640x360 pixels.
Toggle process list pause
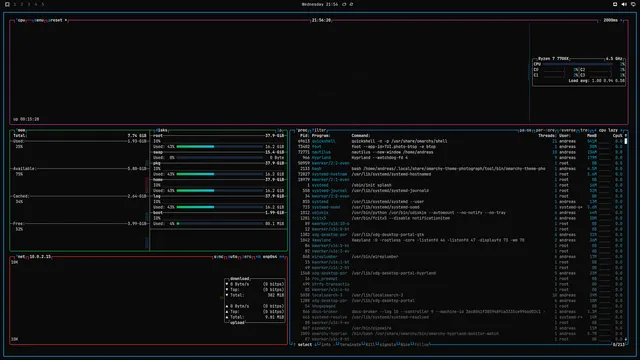[525, 130]
